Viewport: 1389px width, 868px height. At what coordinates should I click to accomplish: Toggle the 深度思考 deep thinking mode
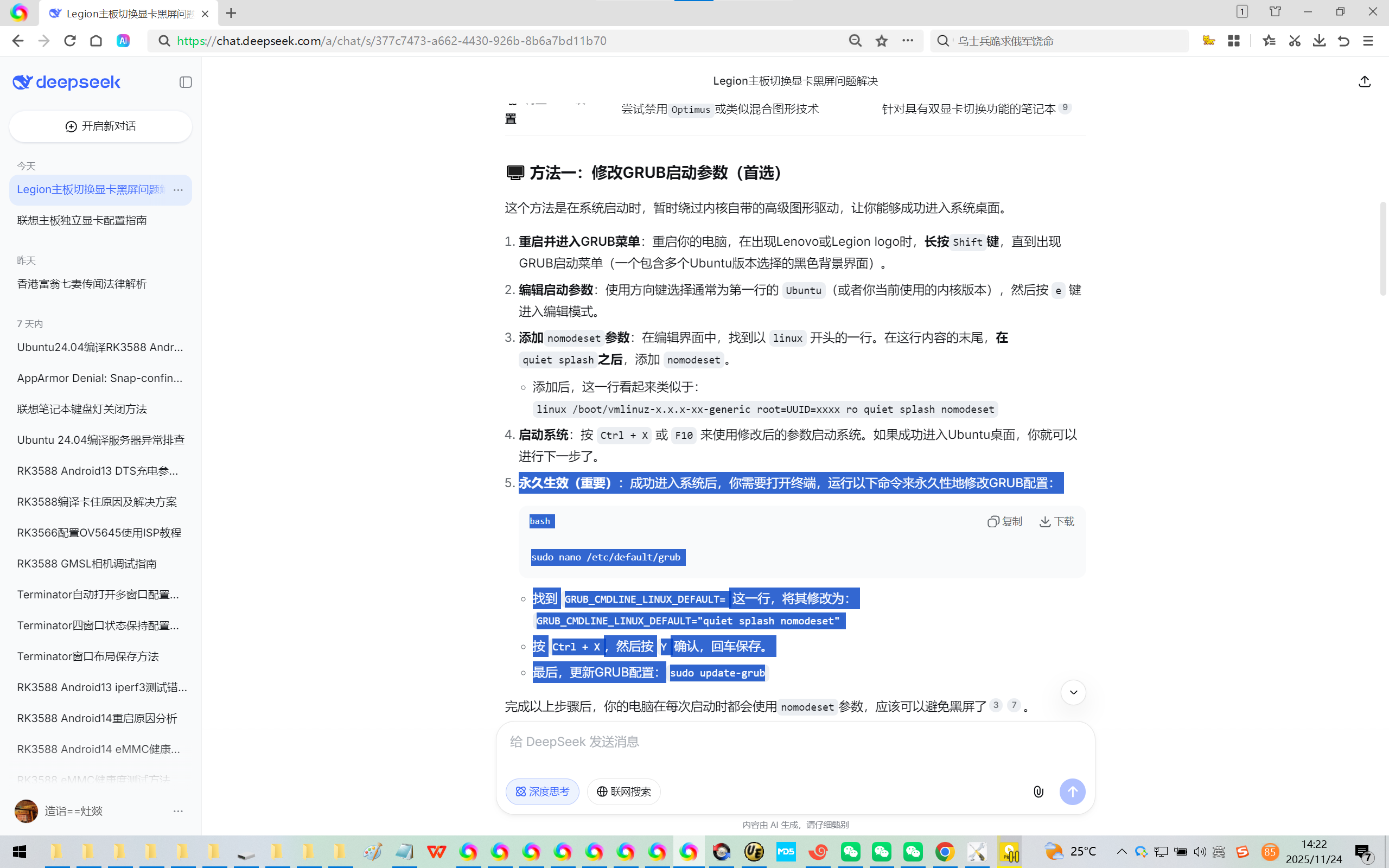pos(542,792)
